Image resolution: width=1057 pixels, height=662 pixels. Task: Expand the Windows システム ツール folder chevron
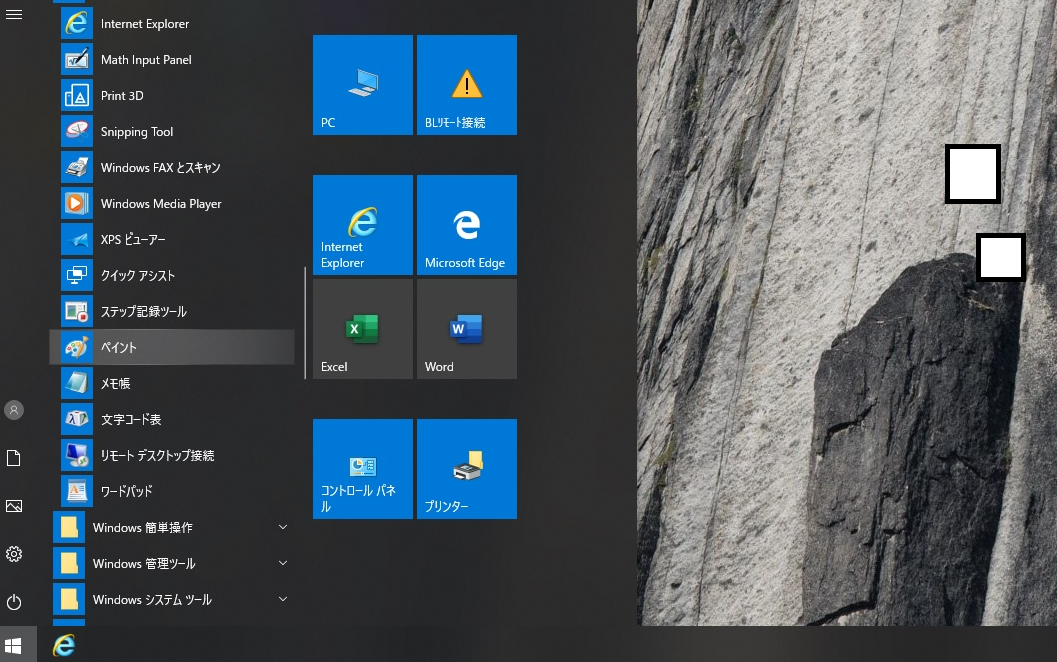pos(283,599)
